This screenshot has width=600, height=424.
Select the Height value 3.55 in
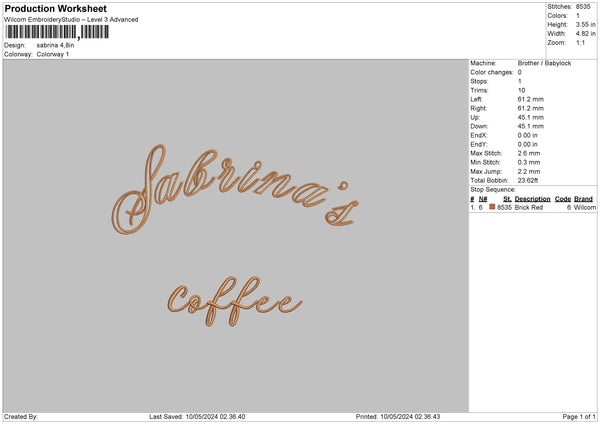(586, 24)
